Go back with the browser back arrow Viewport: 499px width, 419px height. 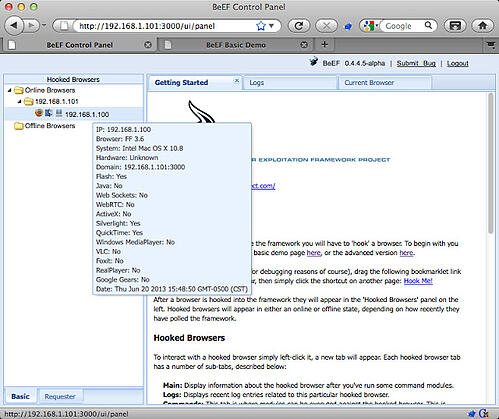[14, 26]
